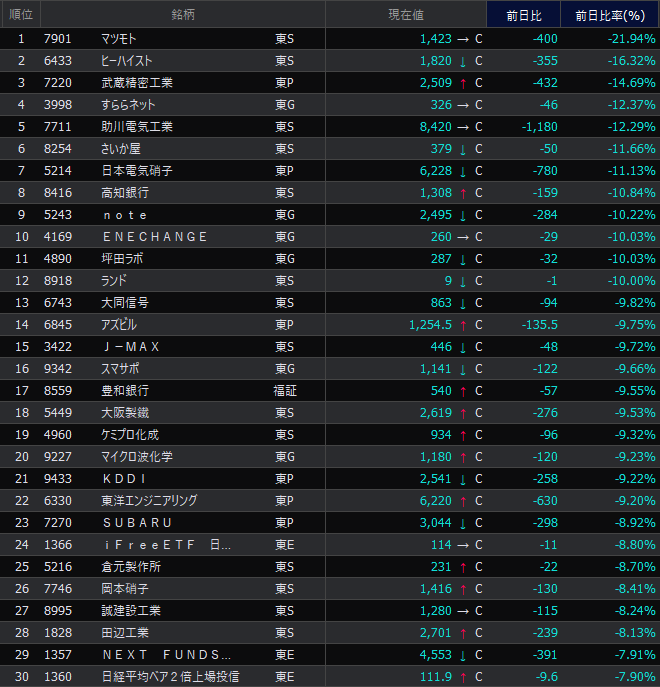Click percentage -7.90%

click(x=635, y=676)
